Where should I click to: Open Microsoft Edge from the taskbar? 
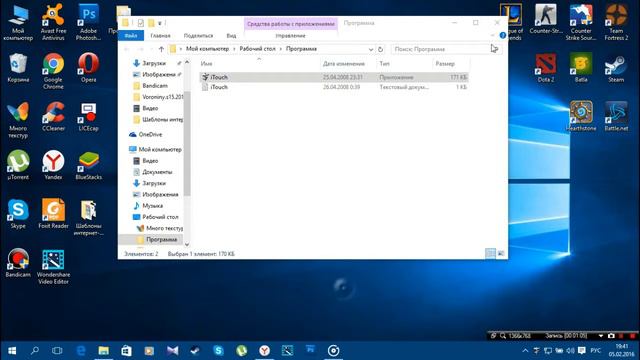click(81, 351)
